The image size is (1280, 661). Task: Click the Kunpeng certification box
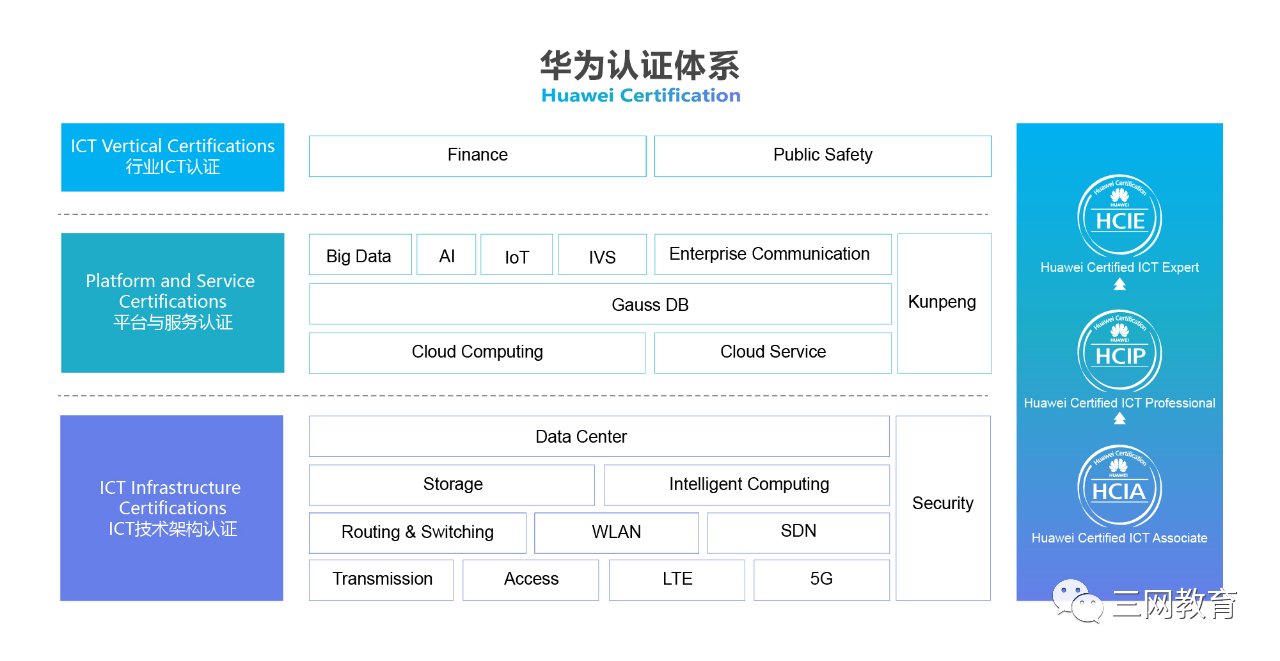coord(943,303)
